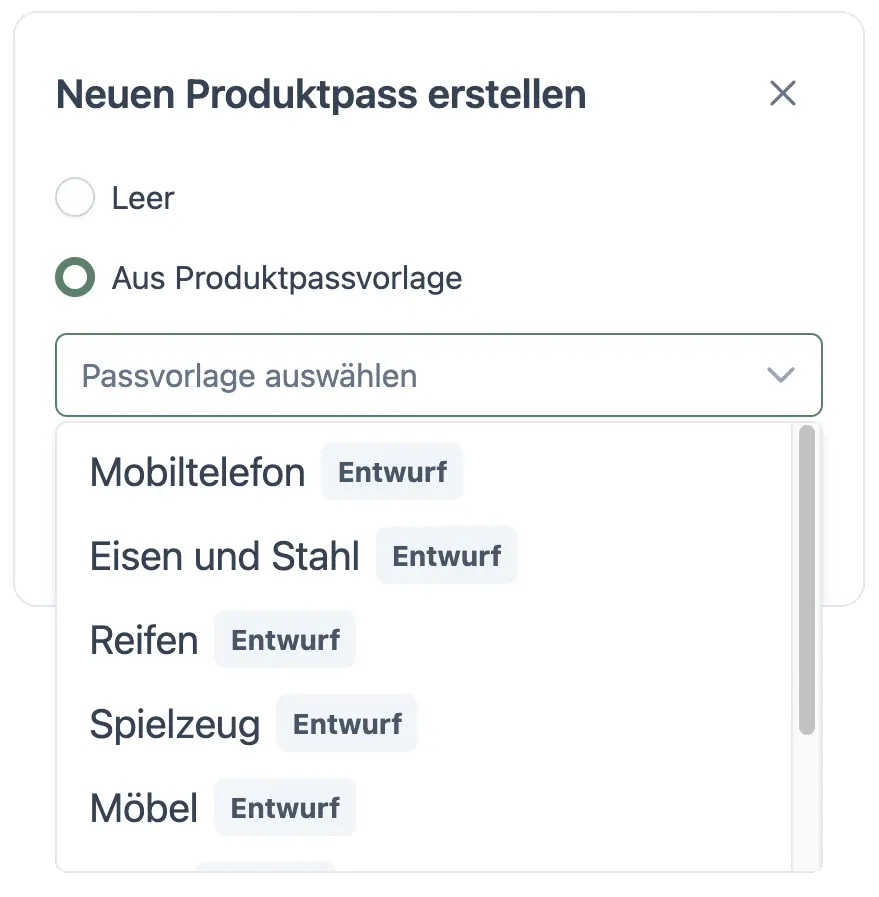Viewport: 879px width, 897px height.
Task: Select the Leer radio button
Action: (75, 198)
